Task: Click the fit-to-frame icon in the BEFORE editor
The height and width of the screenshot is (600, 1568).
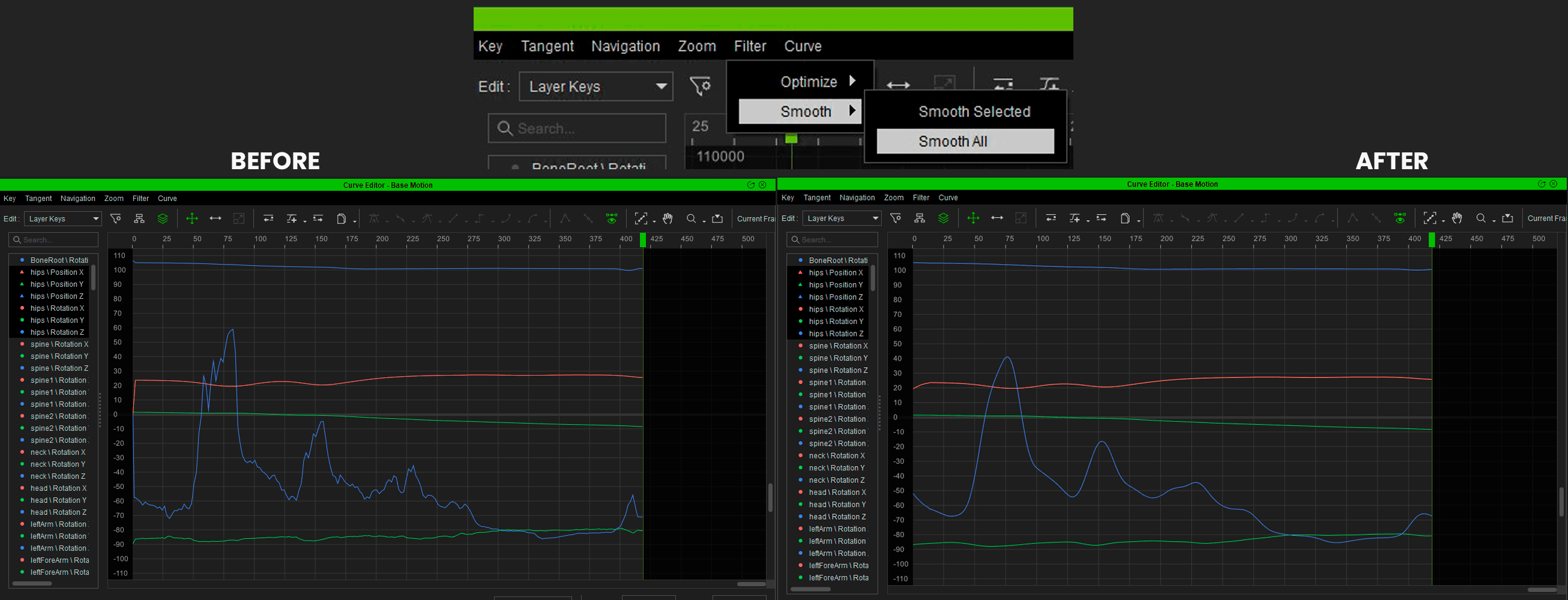Action: [x=641, y=218]
